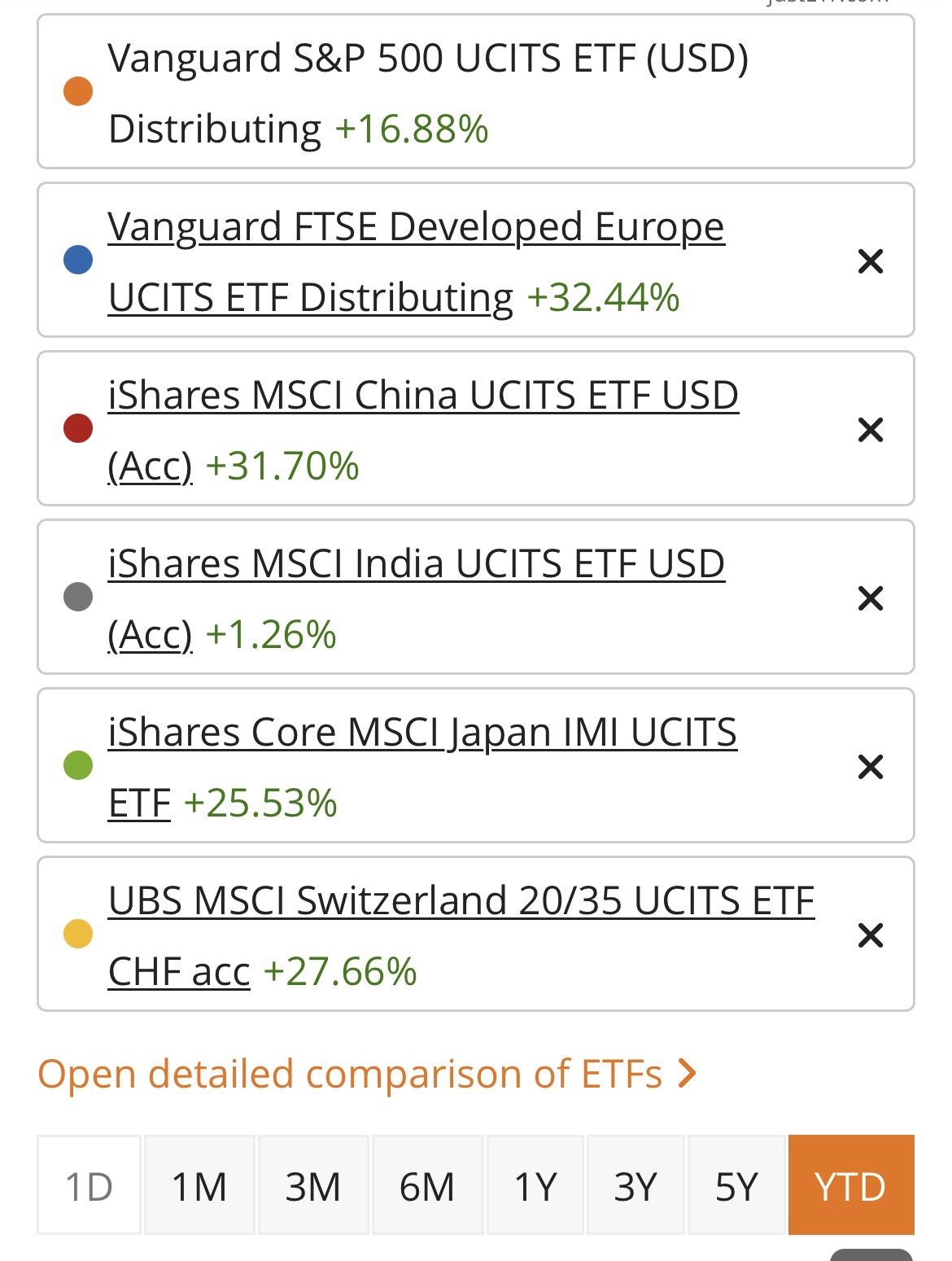Click the green iShares Japan color dot

[x=78, y=765]
